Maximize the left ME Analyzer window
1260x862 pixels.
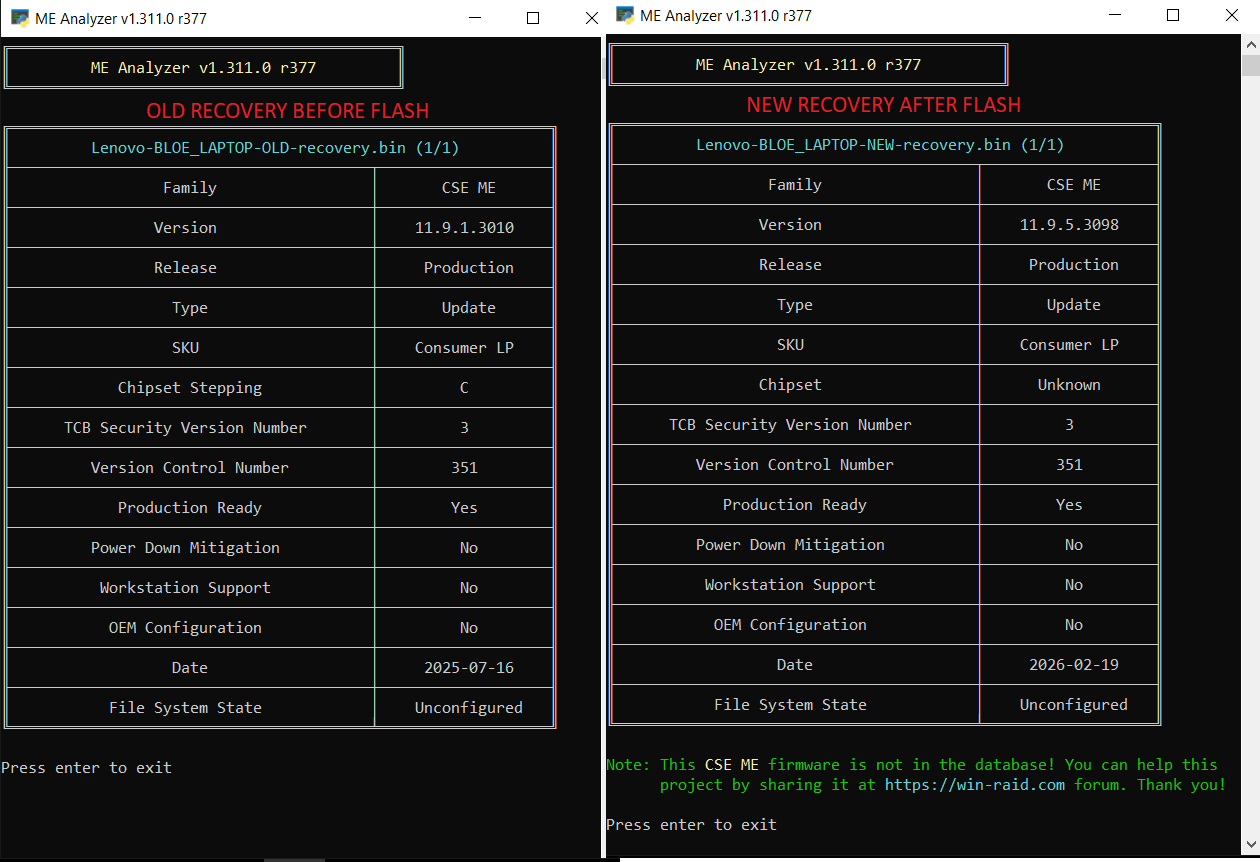pos(533,18)
